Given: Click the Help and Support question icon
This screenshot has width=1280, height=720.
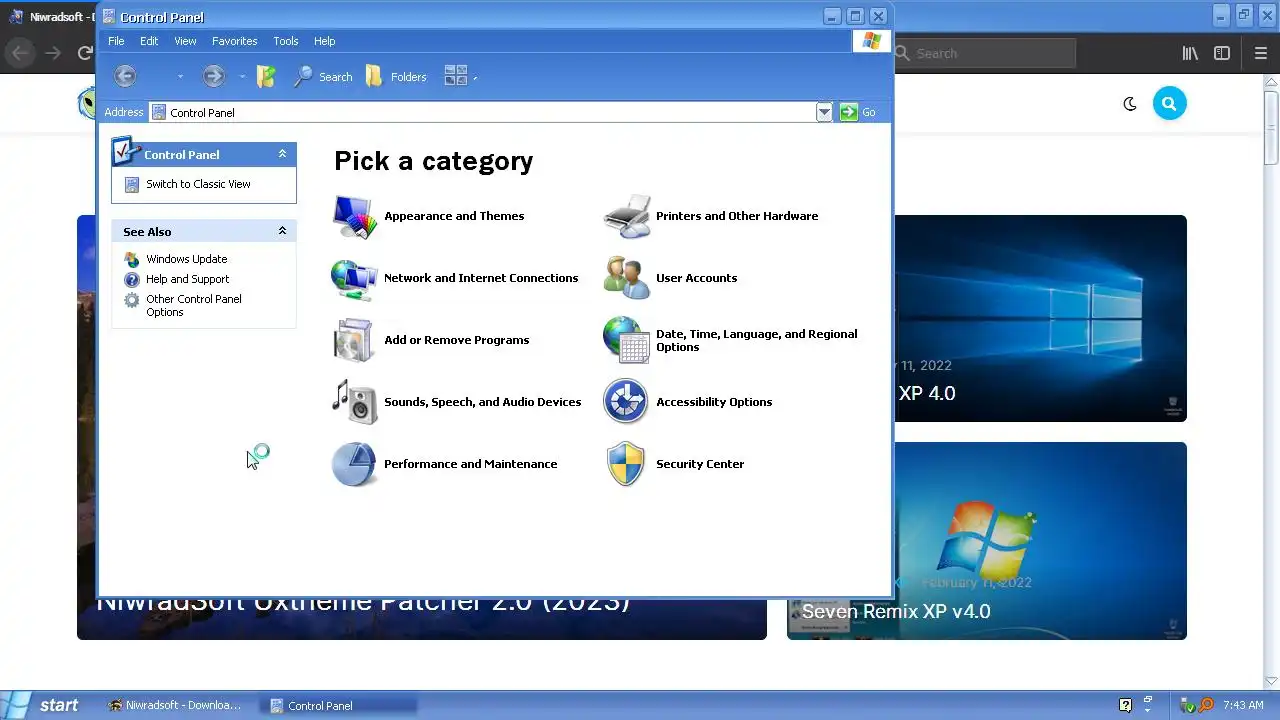Looking at the screenshot, I should click(132, 280).
